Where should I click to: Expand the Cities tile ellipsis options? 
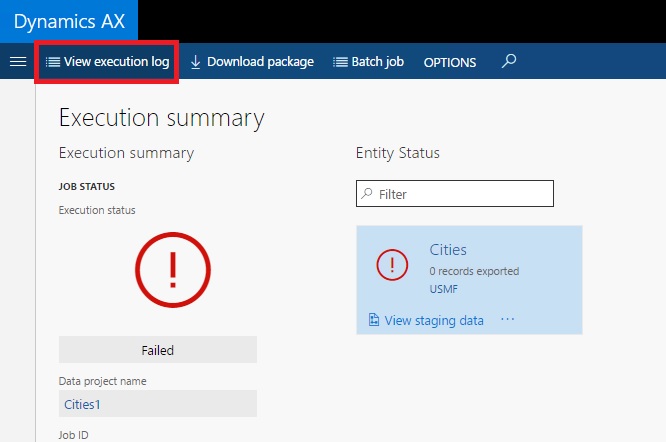tap(507, 320)
